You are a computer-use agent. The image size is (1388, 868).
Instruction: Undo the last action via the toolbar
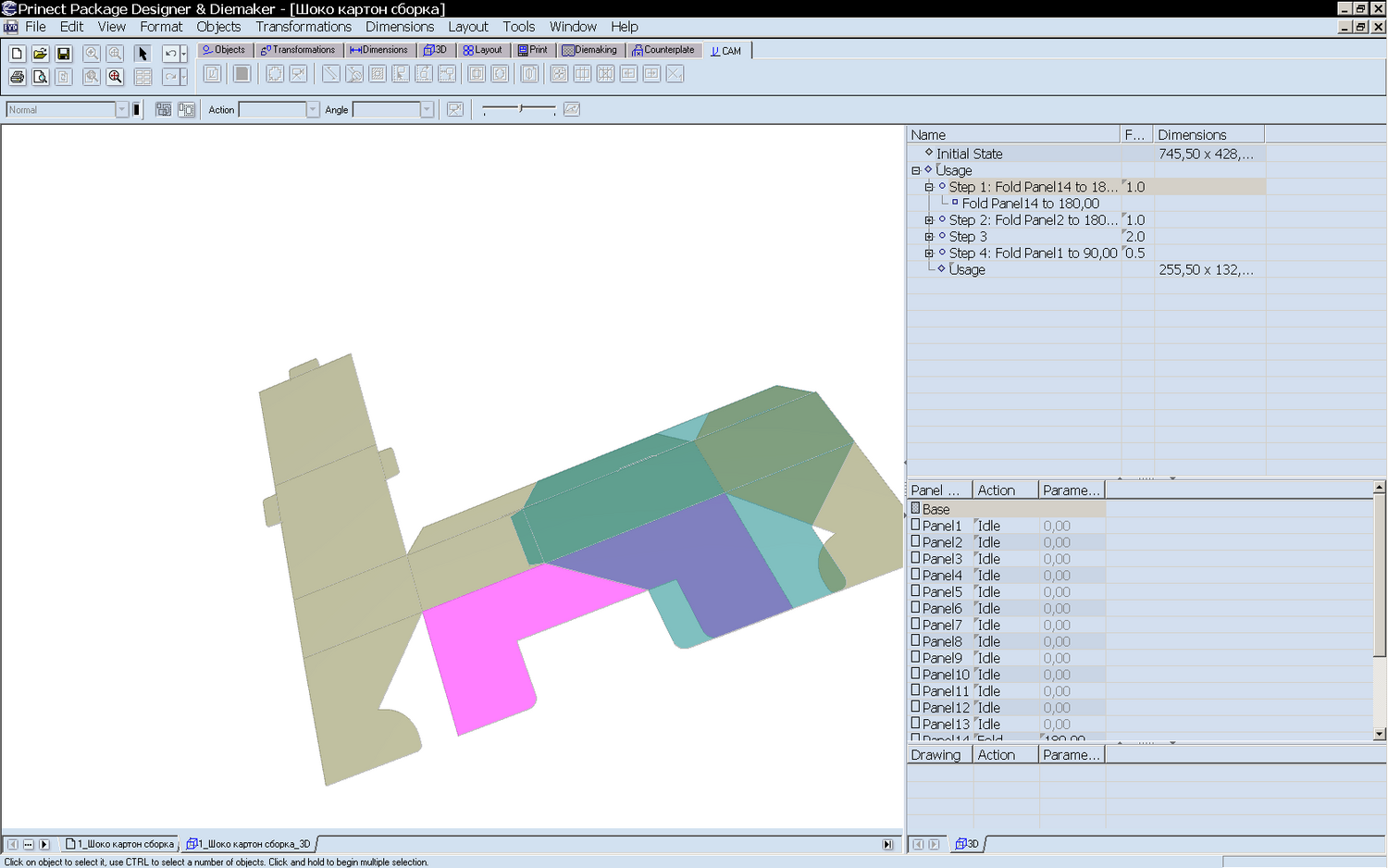coord(170,54)
